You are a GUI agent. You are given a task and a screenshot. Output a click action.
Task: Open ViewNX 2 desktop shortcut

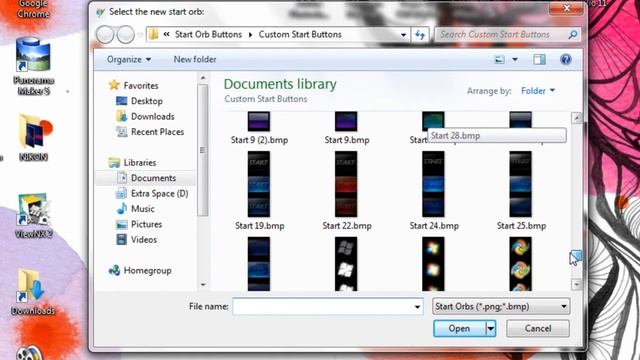(x=33, y=216)
